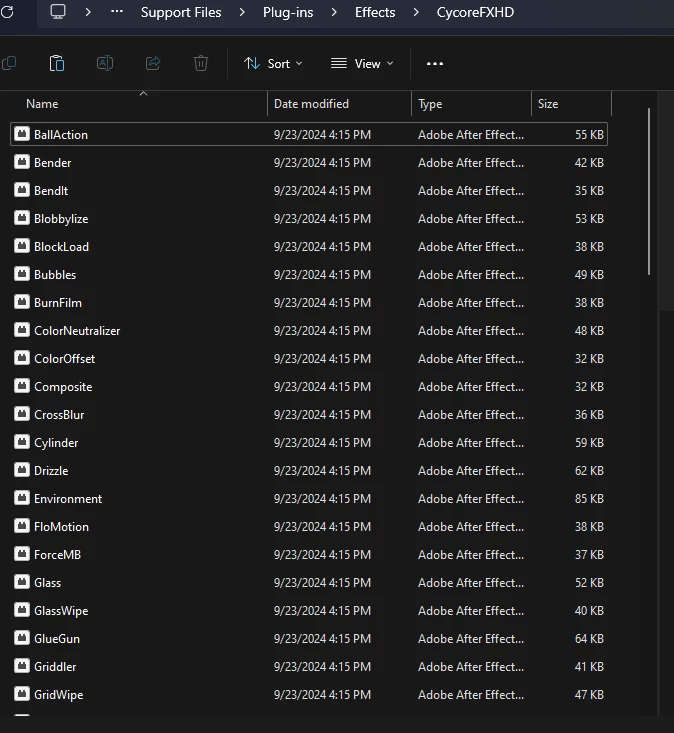Viewport: 674px width, 733px height.
Task: Select the FloMotion plugin icon
Action: pyautogui.click(x=22, y=526)
